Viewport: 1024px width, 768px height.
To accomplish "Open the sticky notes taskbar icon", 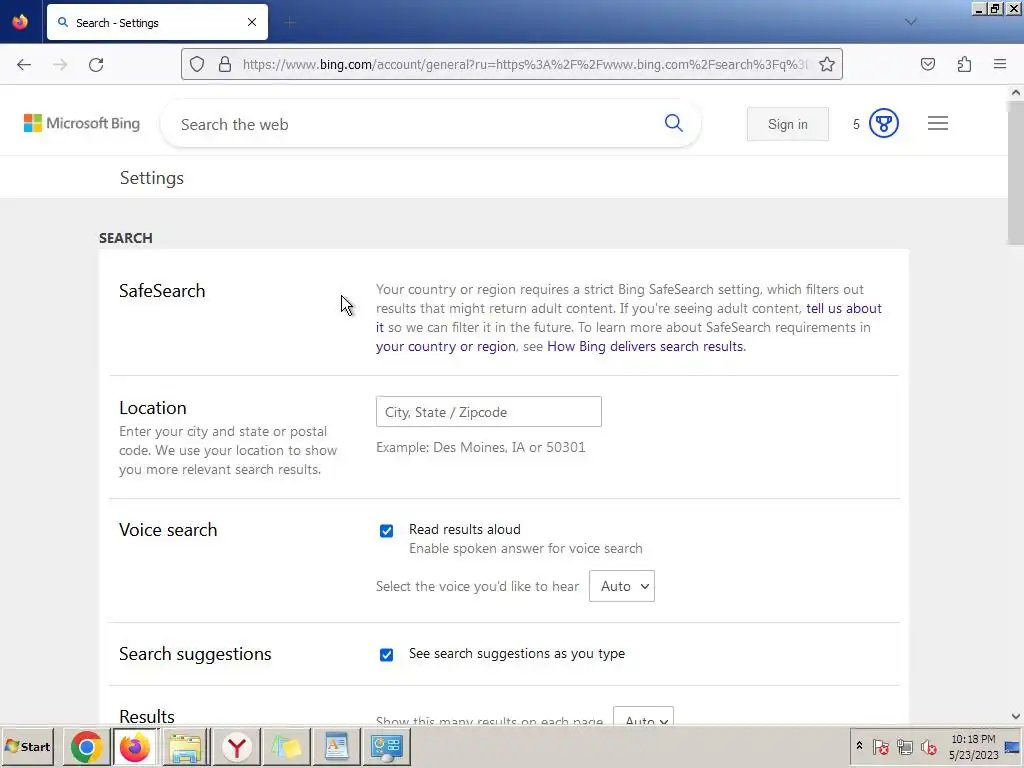I will tap(286, 746).
